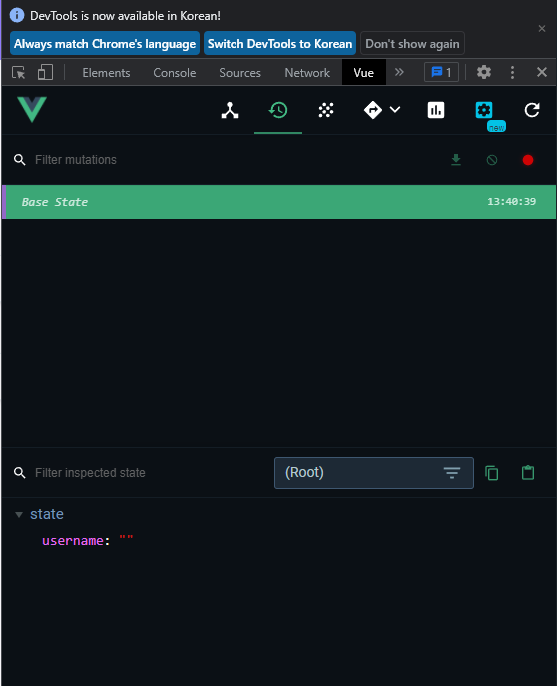Switch to the Sources tab
The width and height of the screenshot is (557, 686).
(240, 73)
